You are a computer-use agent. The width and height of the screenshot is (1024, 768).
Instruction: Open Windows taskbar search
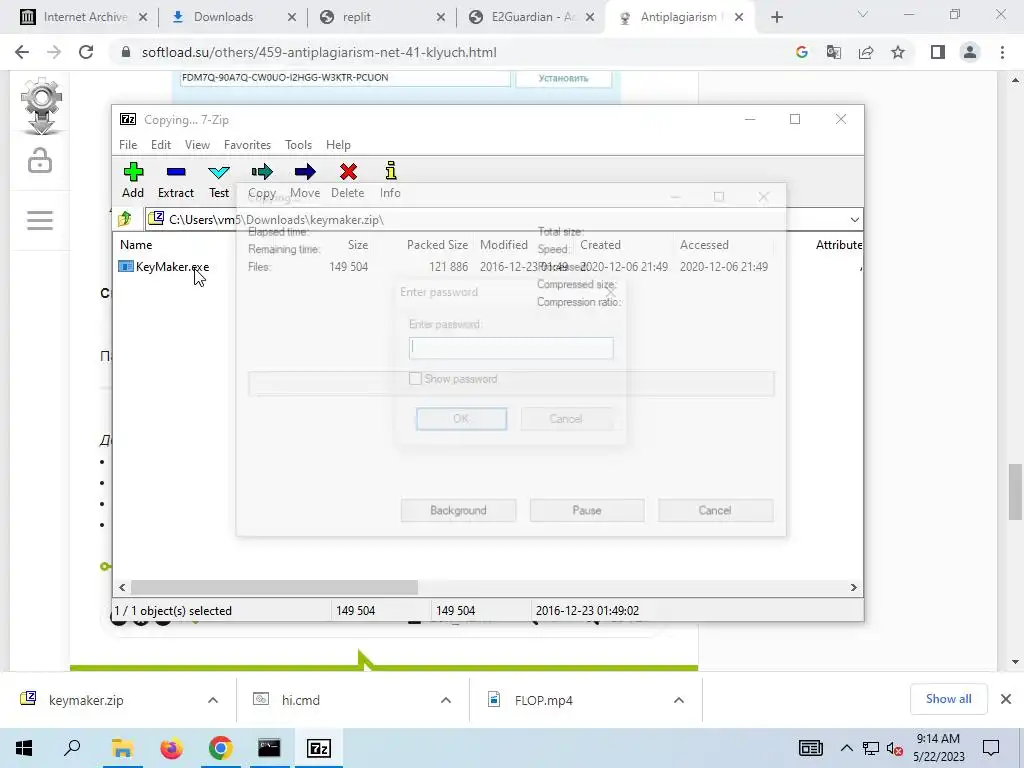tap(72, 748)
